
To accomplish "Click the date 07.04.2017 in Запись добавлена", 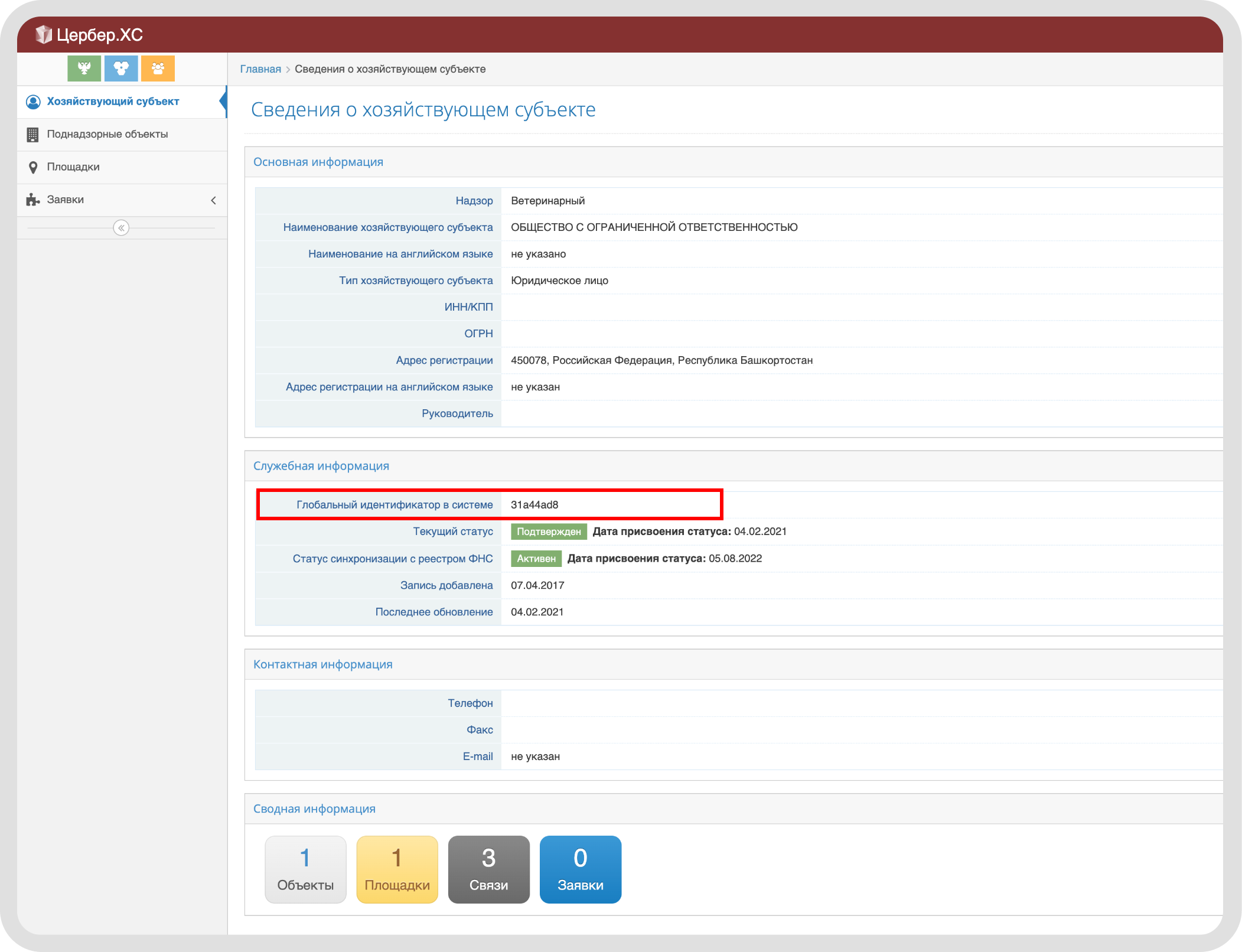I will tap(537, 585).
